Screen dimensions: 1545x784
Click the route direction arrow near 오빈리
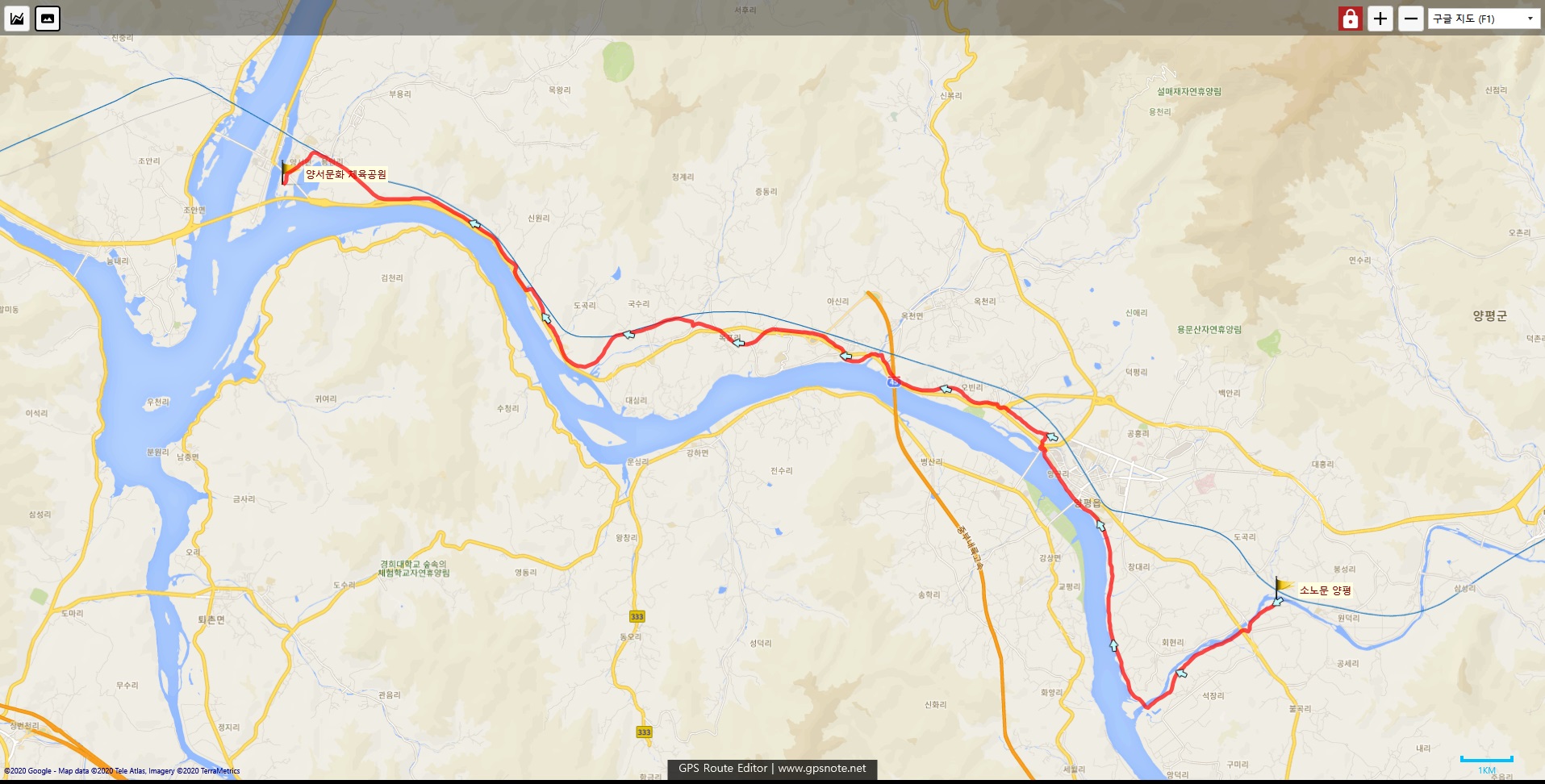pyautogui.click(x=946, y=390)
